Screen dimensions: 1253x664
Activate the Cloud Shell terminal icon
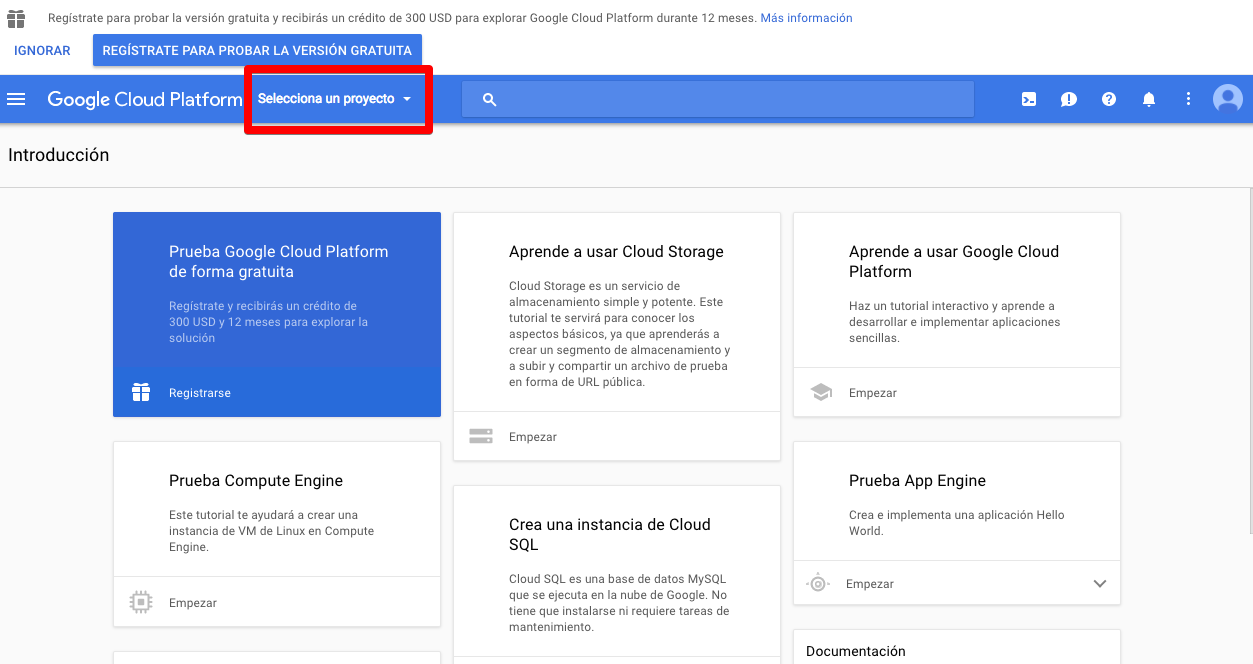pos(1028,99)
